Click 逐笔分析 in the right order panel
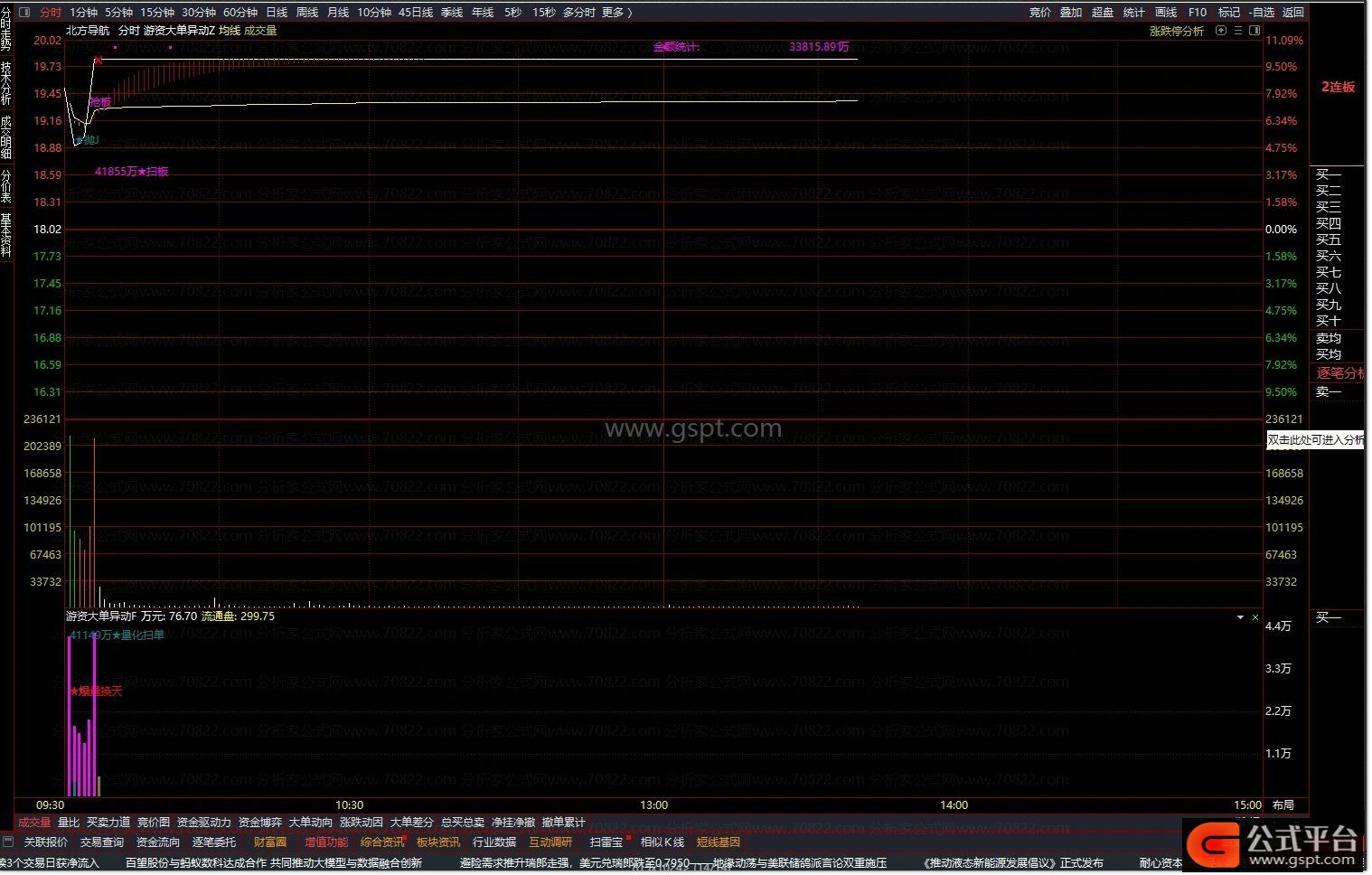1372x875 pixels. click(x=1339, y=373)
